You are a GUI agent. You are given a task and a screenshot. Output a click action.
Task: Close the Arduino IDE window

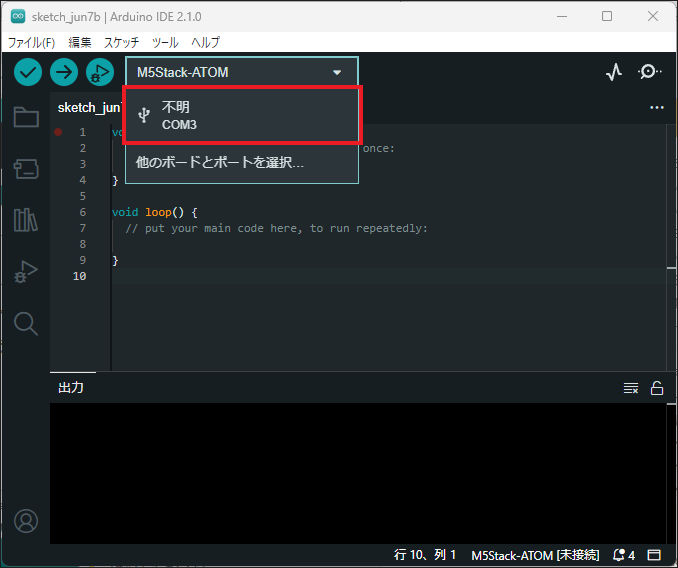coord(653,16)
